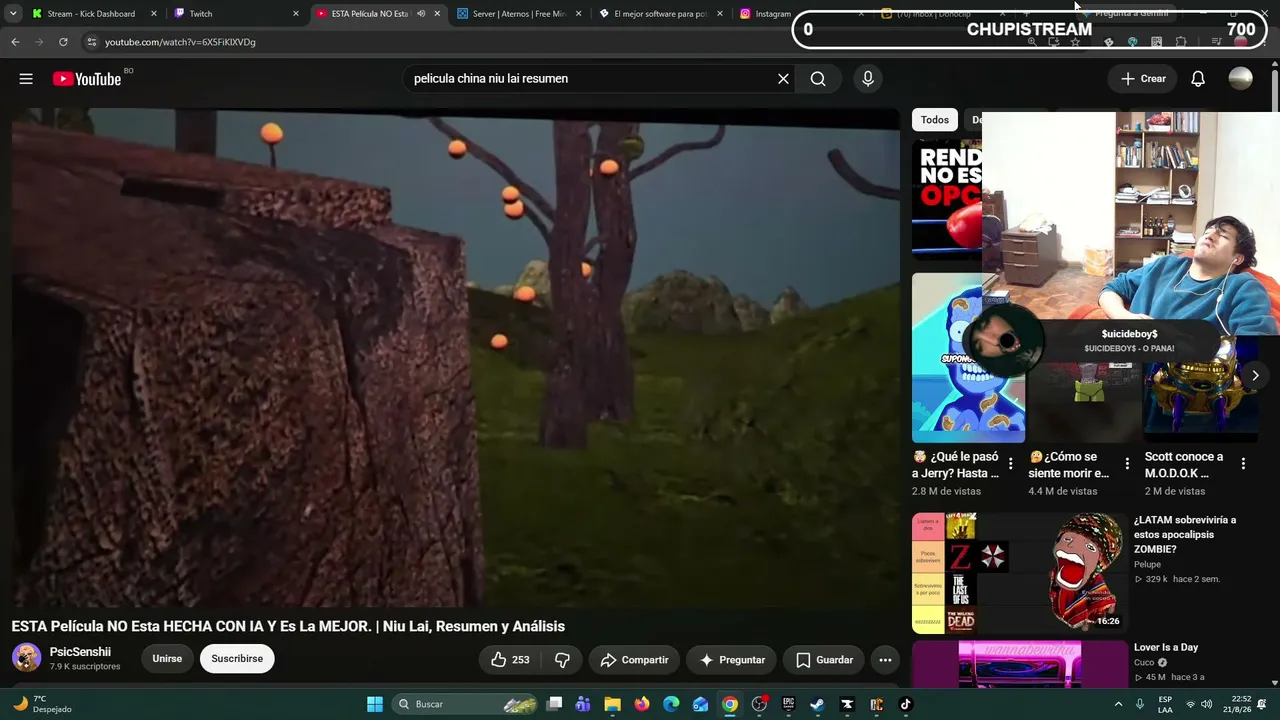Clear the search box text
This screenshot has height=720, width=1280.
783,79
